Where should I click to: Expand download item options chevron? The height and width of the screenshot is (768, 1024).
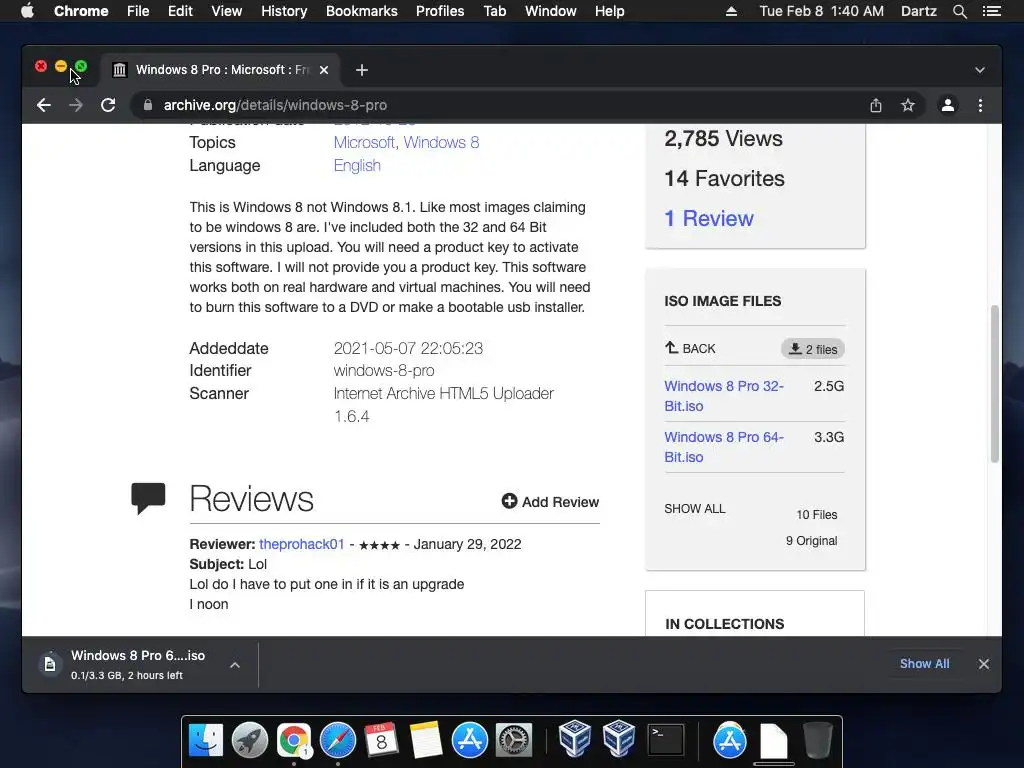click(x=235, y=665)
